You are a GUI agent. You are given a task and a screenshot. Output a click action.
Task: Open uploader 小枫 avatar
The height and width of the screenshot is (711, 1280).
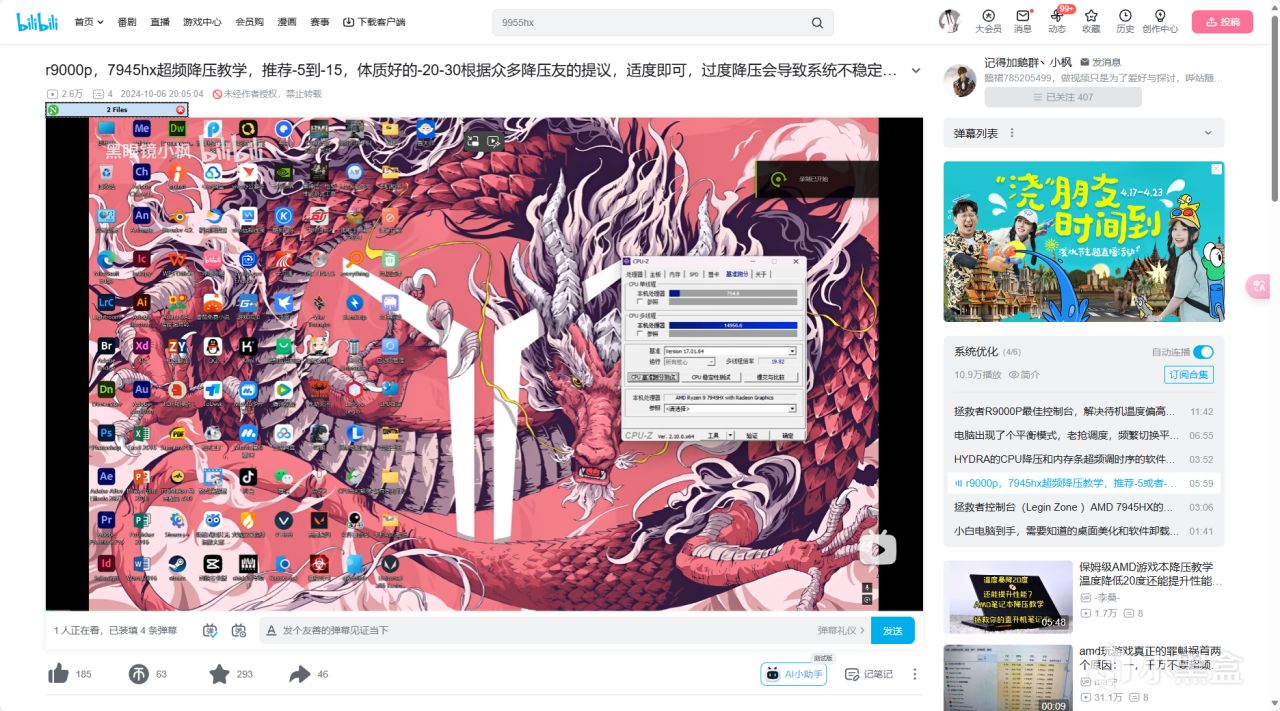960,81
